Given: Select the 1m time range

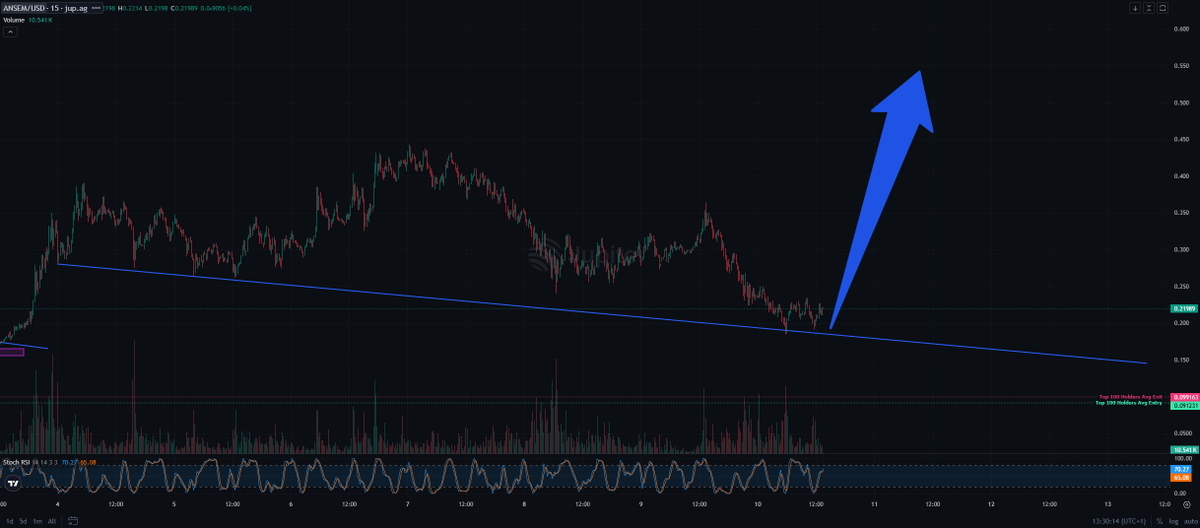Looking at the screenshot, I should 37,521.
